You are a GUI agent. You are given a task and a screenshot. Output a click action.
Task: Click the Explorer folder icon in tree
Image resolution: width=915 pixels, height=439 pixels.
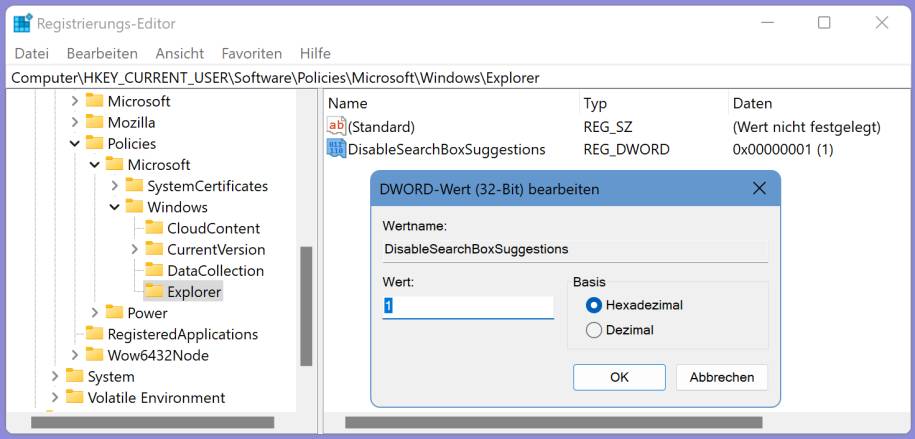pyautogui.click(x=153, y=292)
